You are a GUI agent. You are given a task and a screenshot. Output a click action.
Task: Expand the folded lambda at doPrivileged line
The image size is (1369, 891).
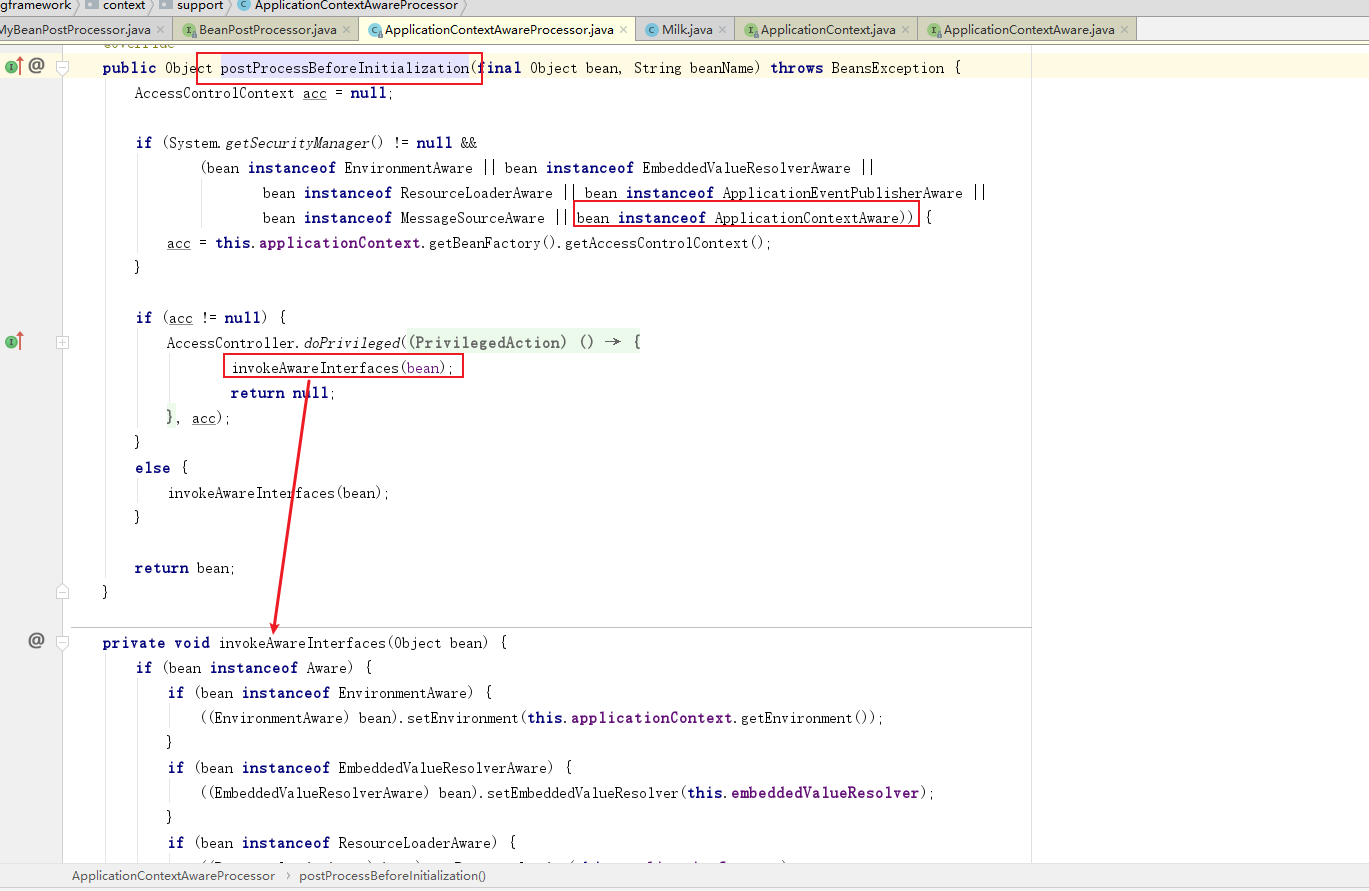(62, 342)
